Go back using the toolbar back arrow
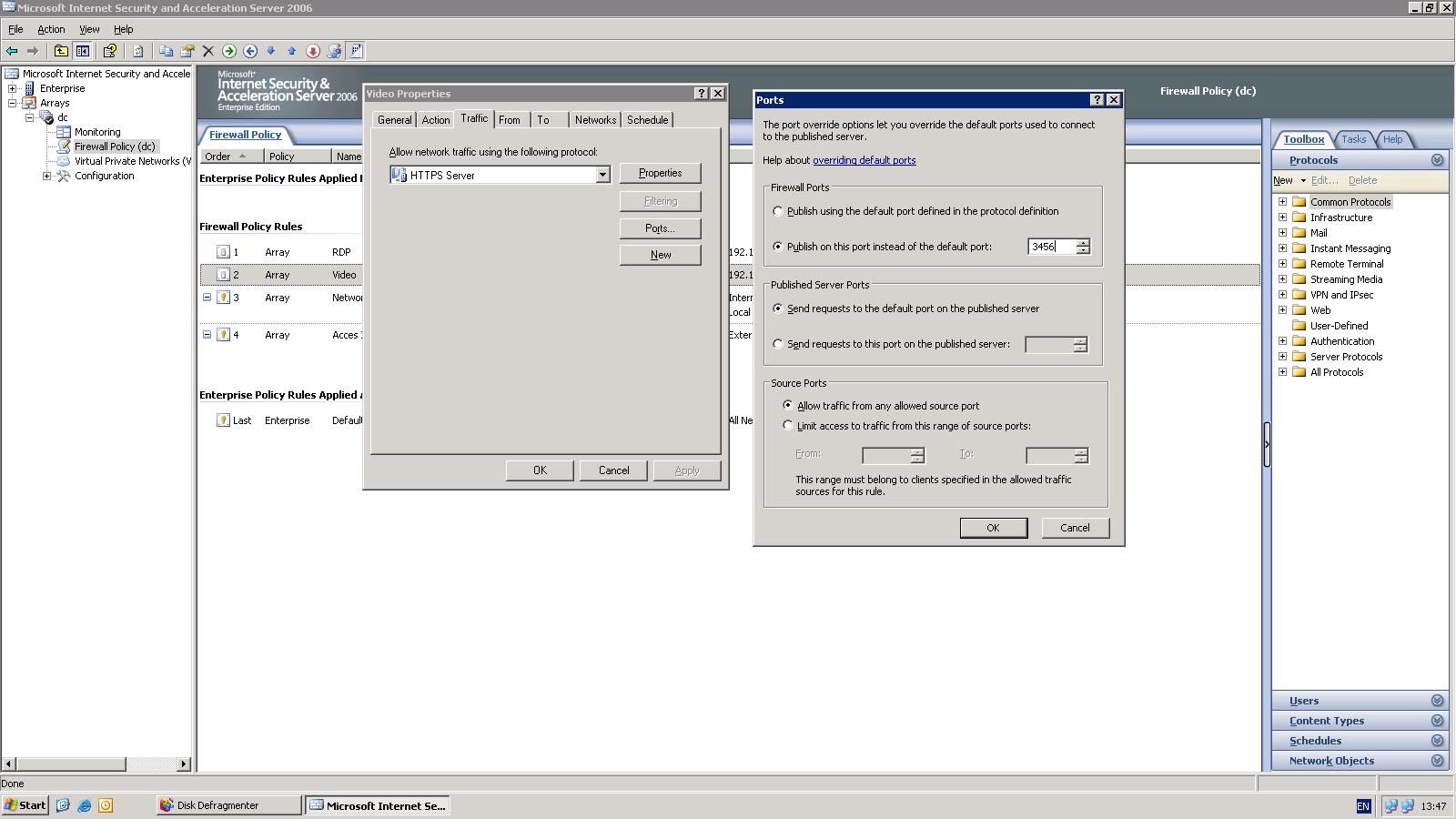 pyautogui.click(x=12, y=51)
